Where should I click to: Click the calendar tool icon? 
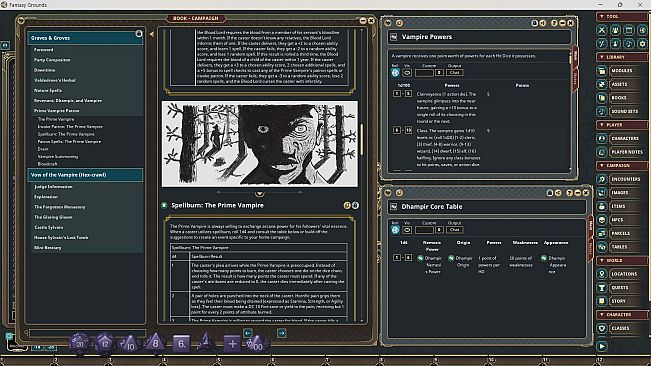coord(629,30)
